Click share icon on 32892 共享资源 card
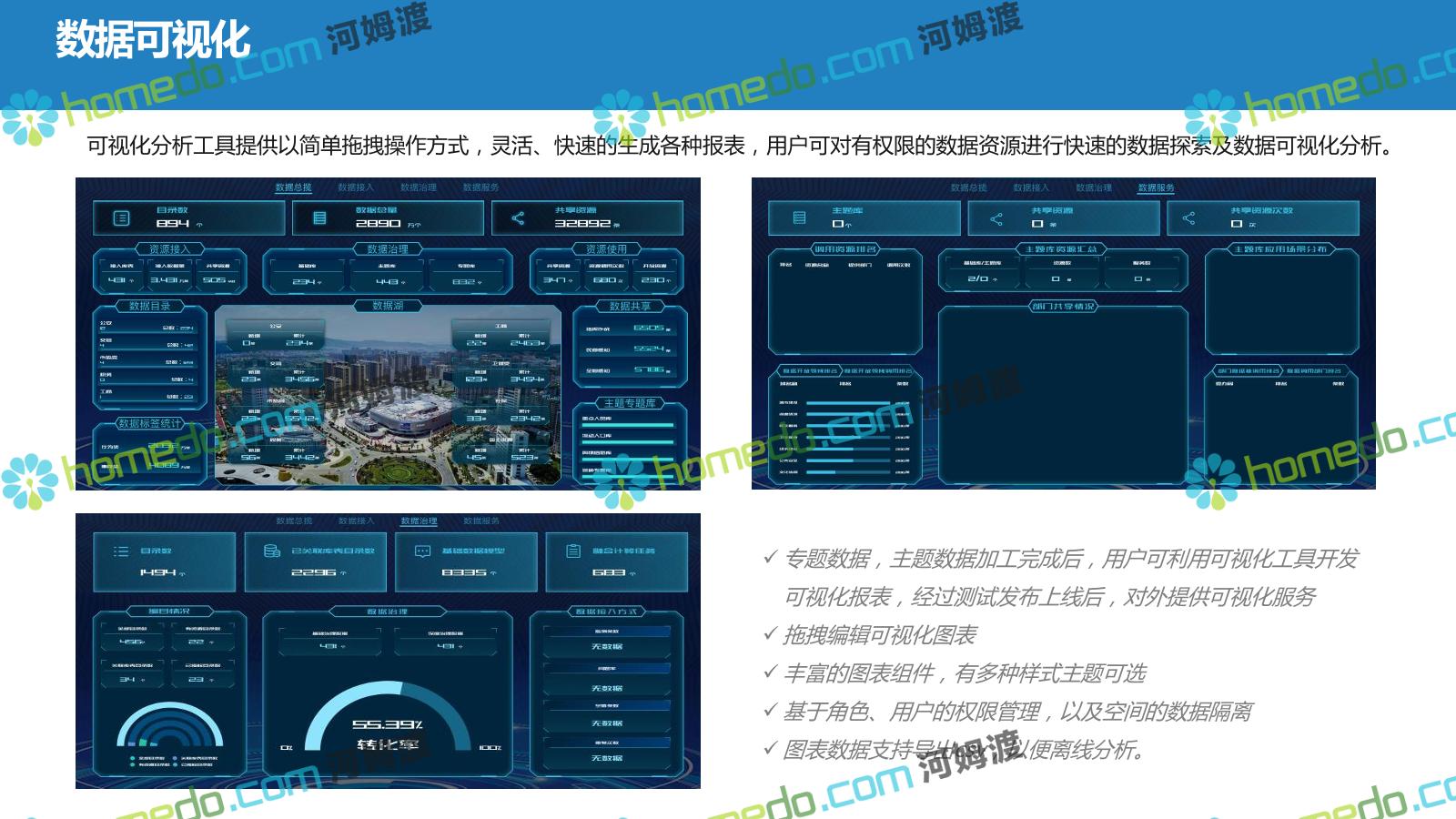The width and height of the screenshot is (1456, 819). pyautogui.click(x=518, y=218)
